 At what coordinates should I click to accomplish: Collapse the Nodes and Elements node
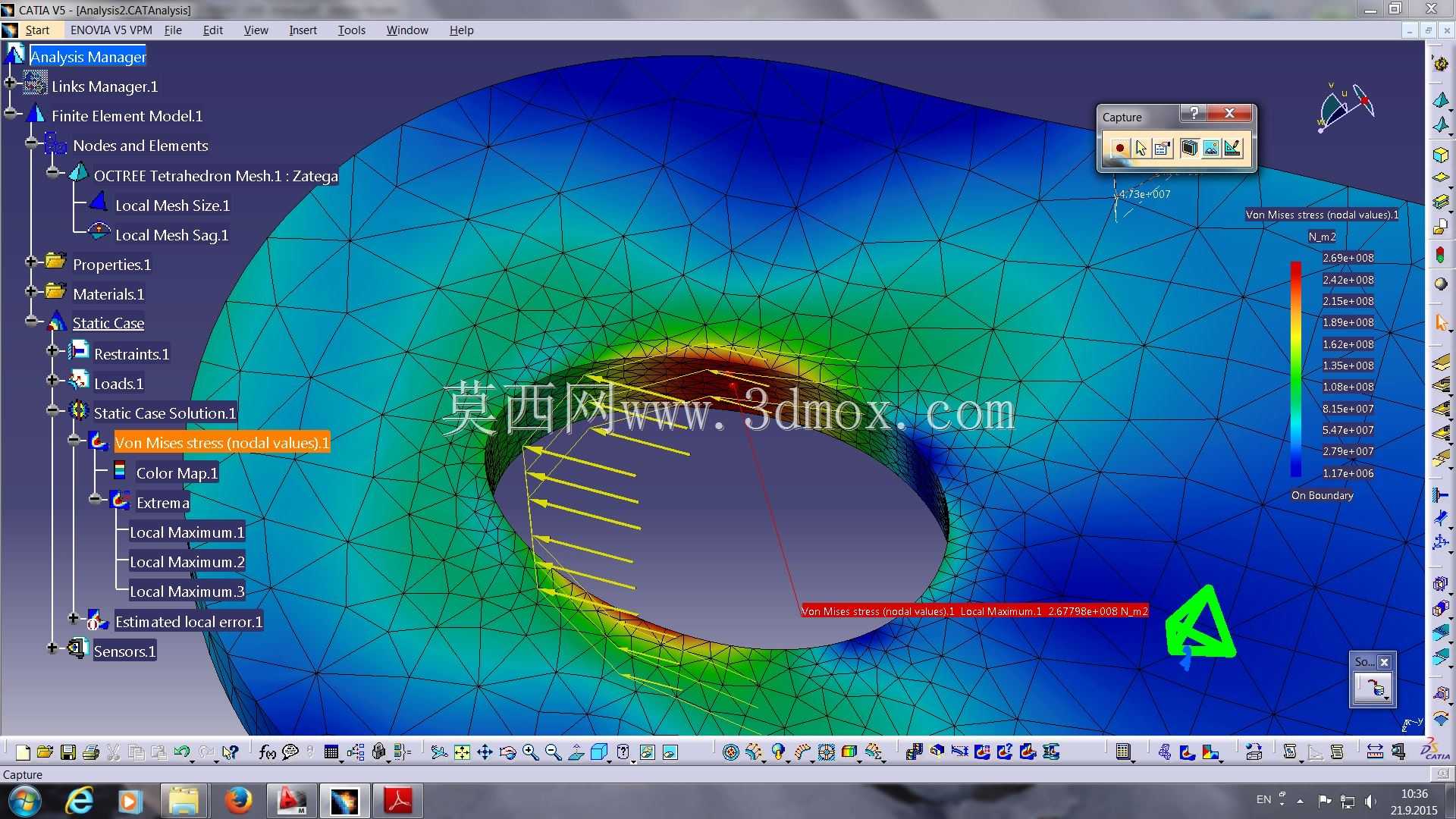tap(31, 143)
